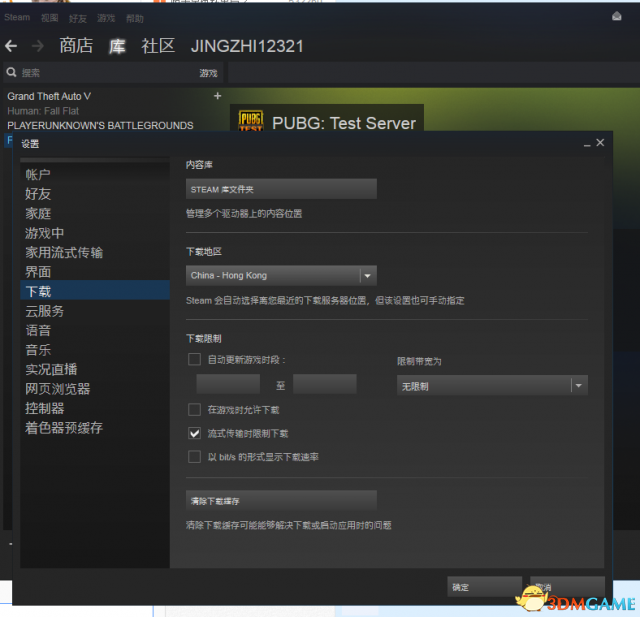640x617 pixels.
Task: Click the auto-update end time field
Action: pyautogui.click(x=325, y=384)
